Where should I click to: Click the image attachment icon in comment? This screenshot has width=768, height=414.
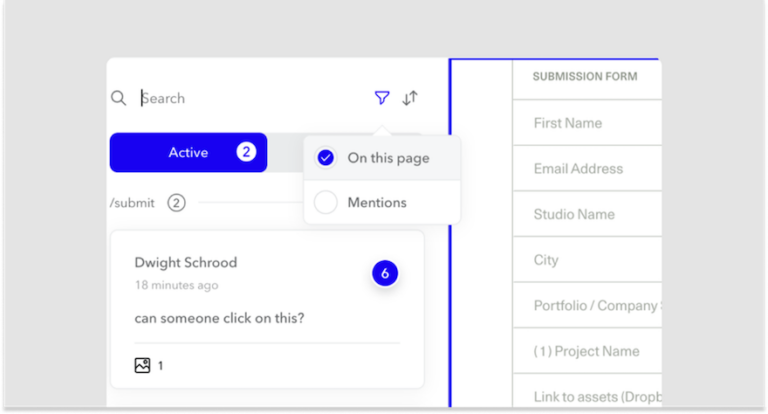coord(142,365)
